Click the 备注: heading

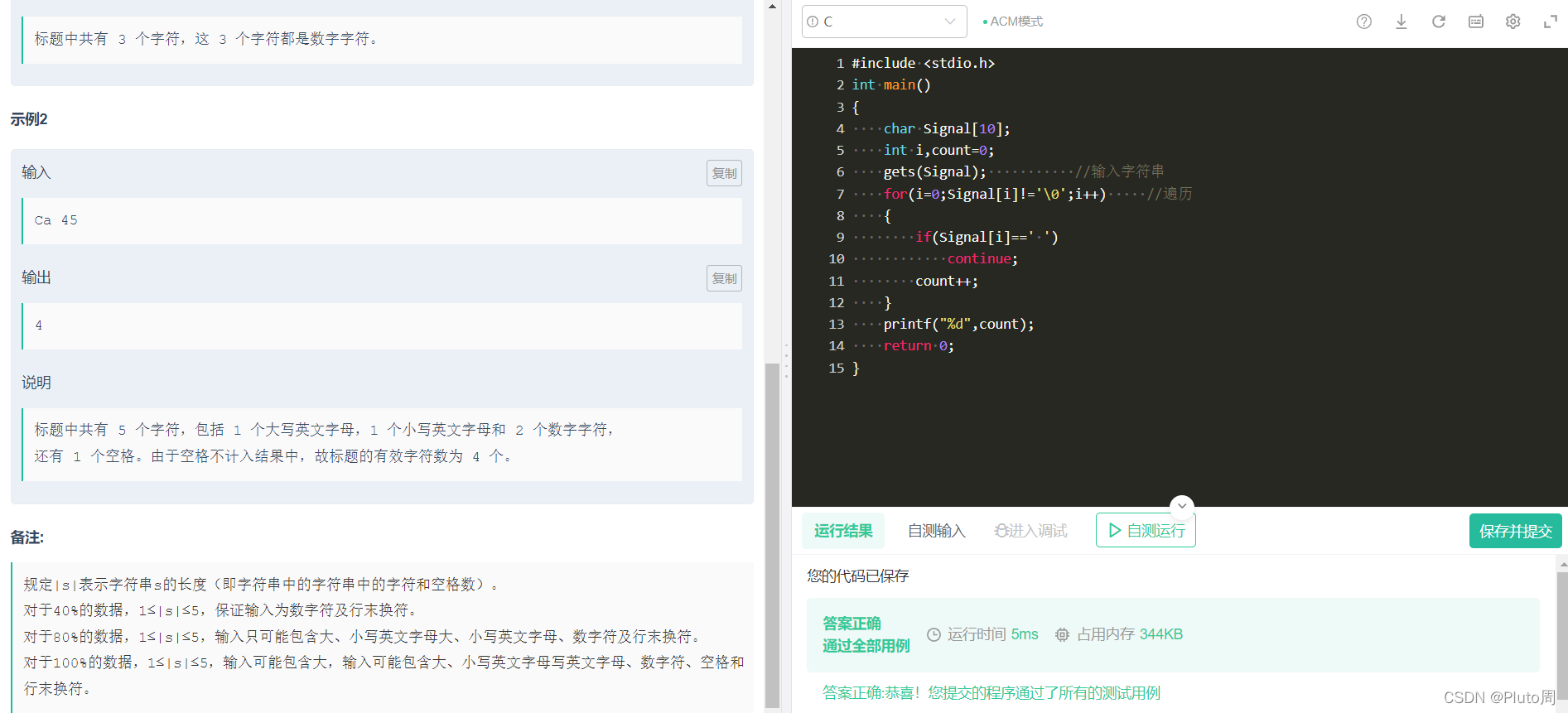tap(27, 537)
